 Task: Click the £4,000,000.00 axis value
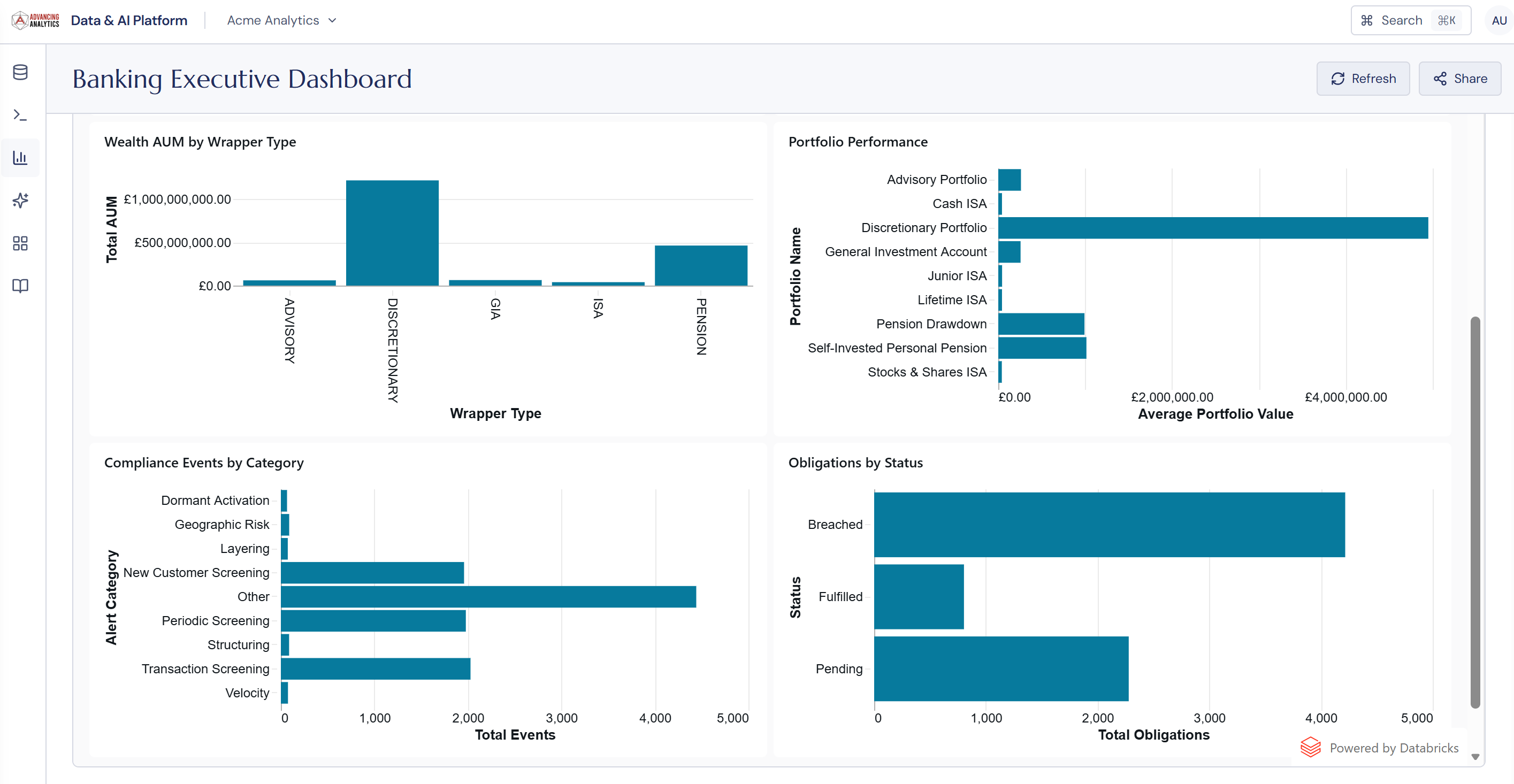pyautogui.click(x=1346, y=397)
